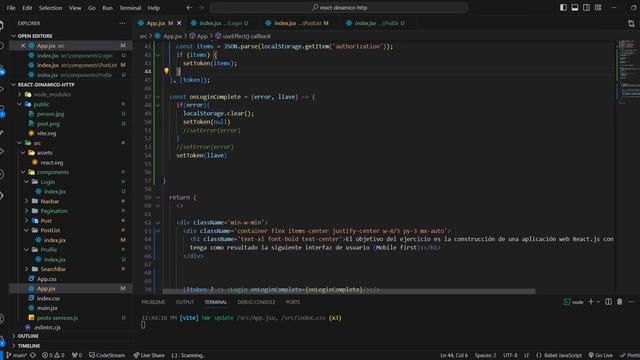Click the Prettier status item
The height and width of the screenshot is (360, 640).
(630, 355)
